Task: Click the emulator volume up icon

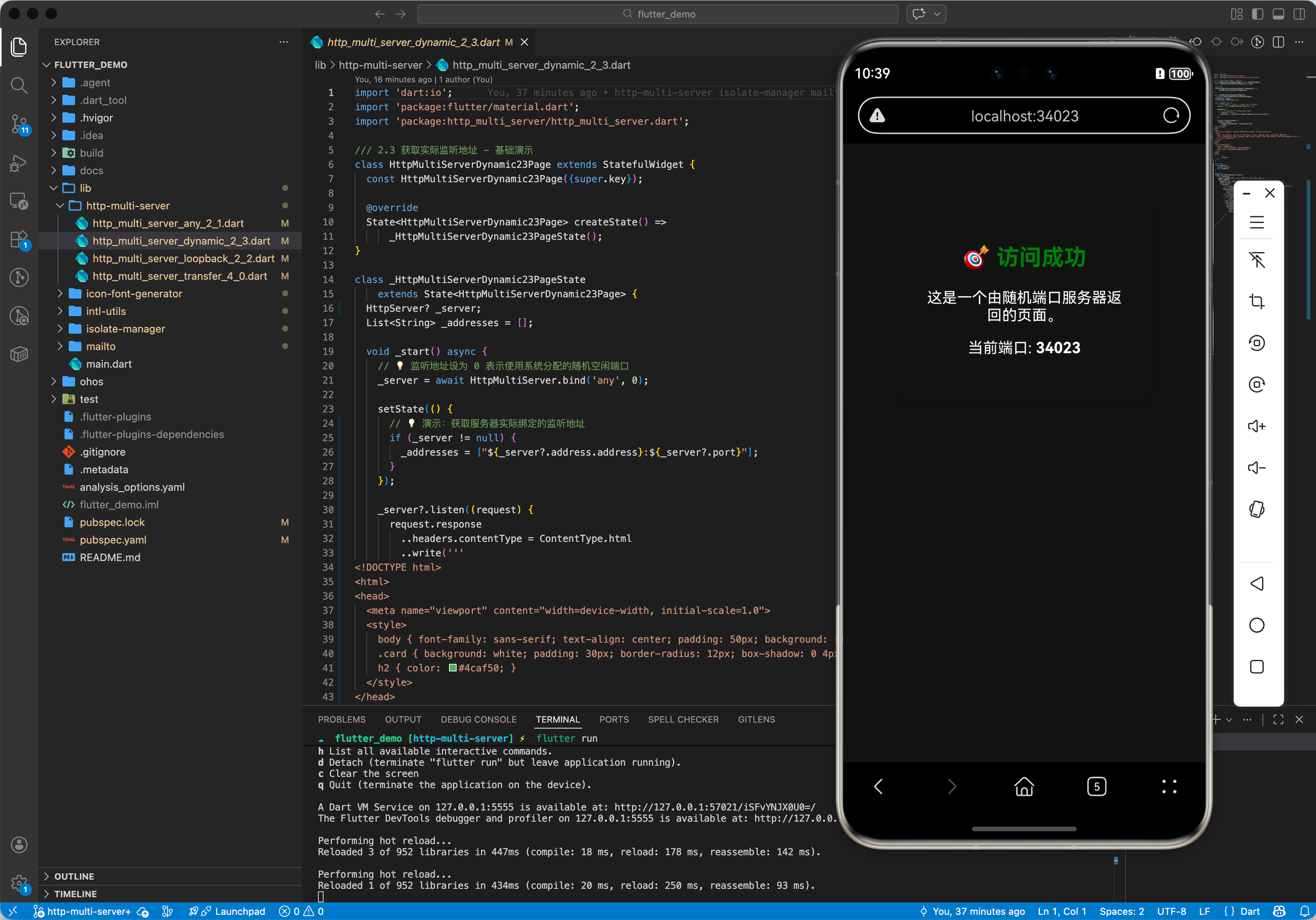Action: pyautogui.click(x=1256, y=426)
